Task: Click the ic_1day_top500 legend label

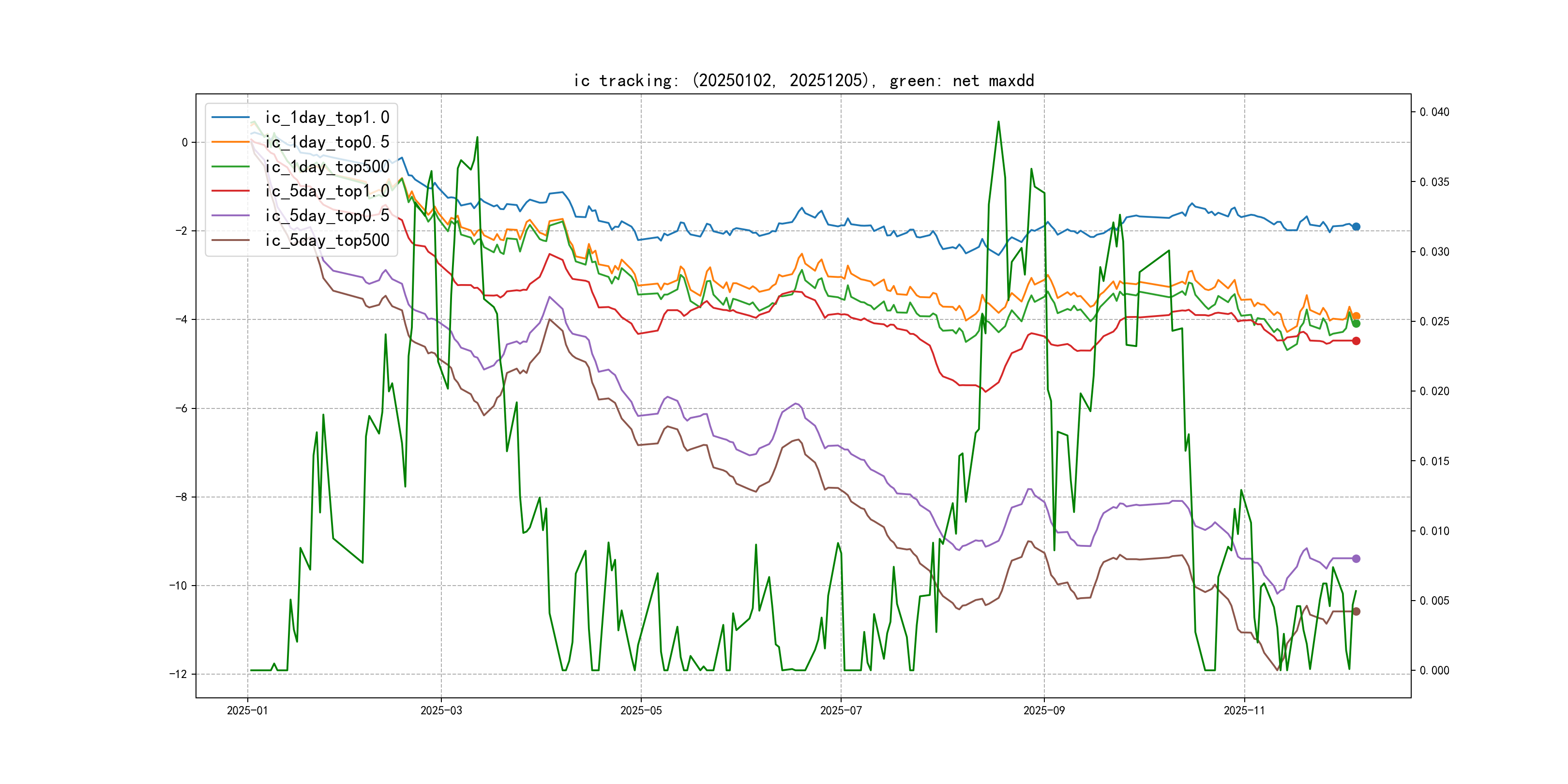Action: click(x=327, y=166)
